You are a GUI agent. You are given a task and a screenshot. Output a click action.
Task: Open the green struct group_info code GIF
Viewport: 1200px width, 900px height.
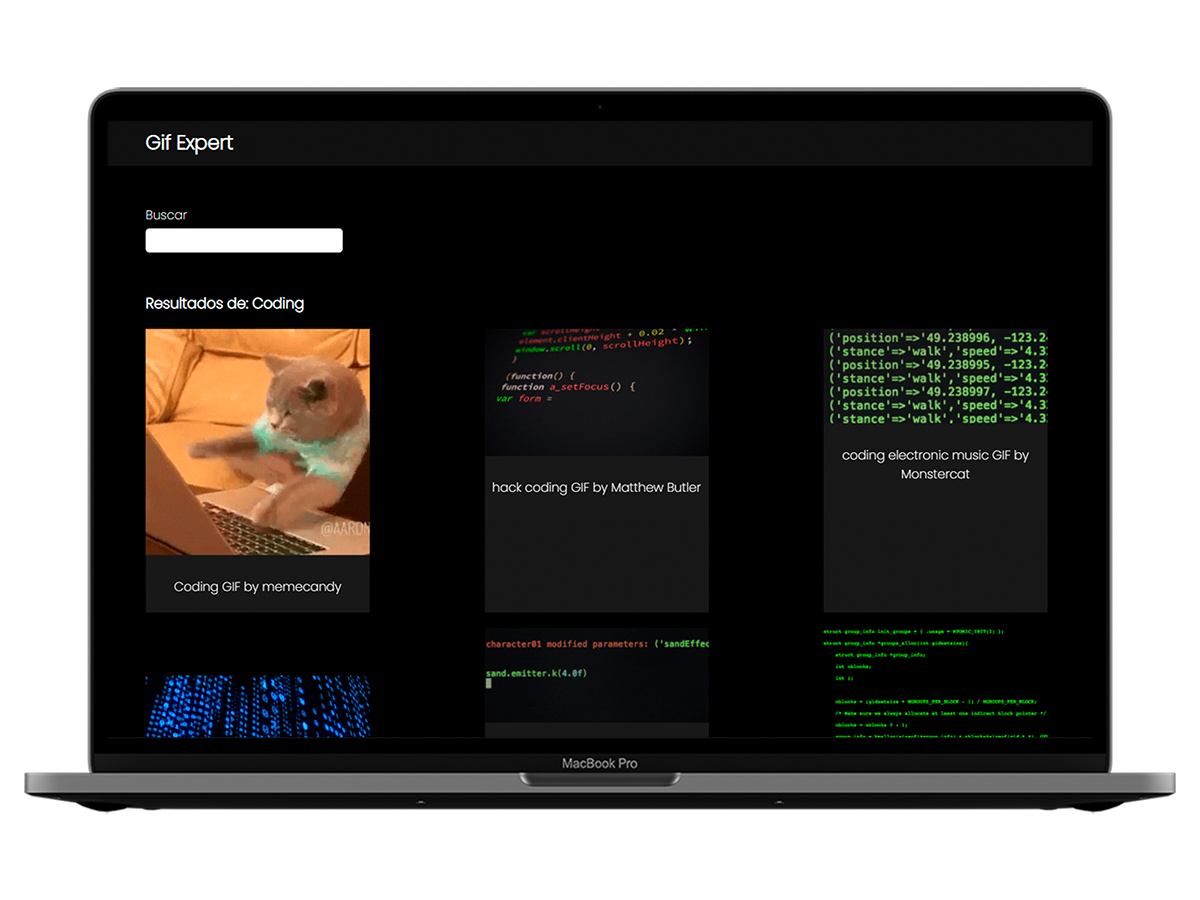[935, 682]
